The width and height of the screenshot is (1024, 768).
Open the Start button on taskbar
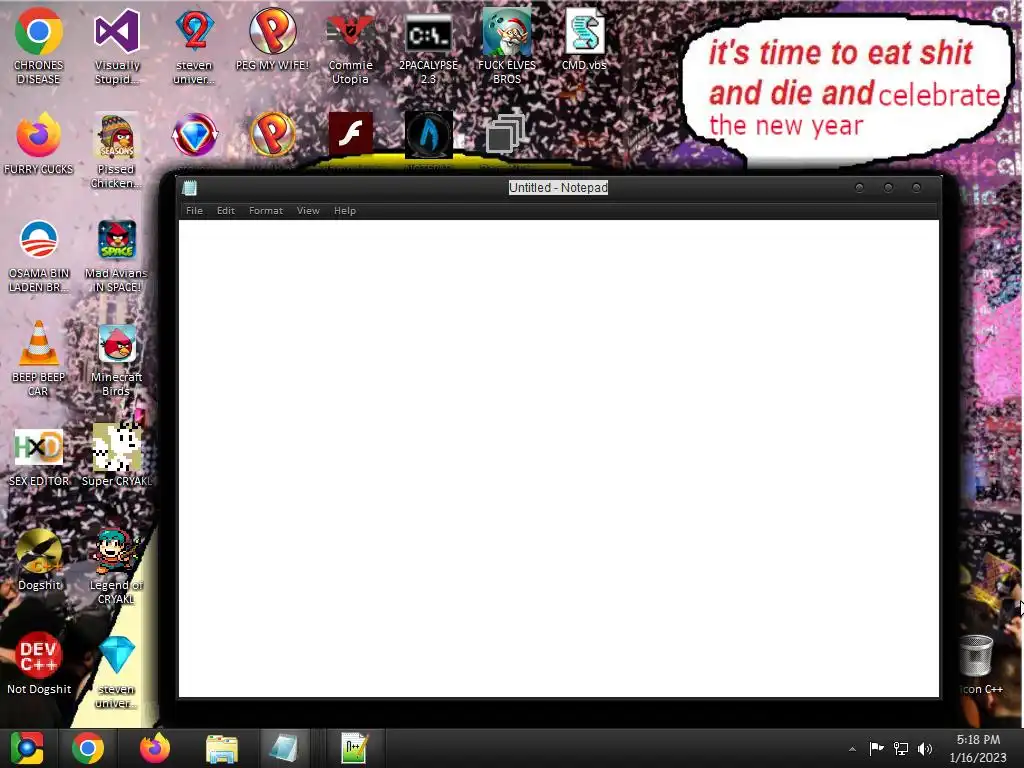27,748
